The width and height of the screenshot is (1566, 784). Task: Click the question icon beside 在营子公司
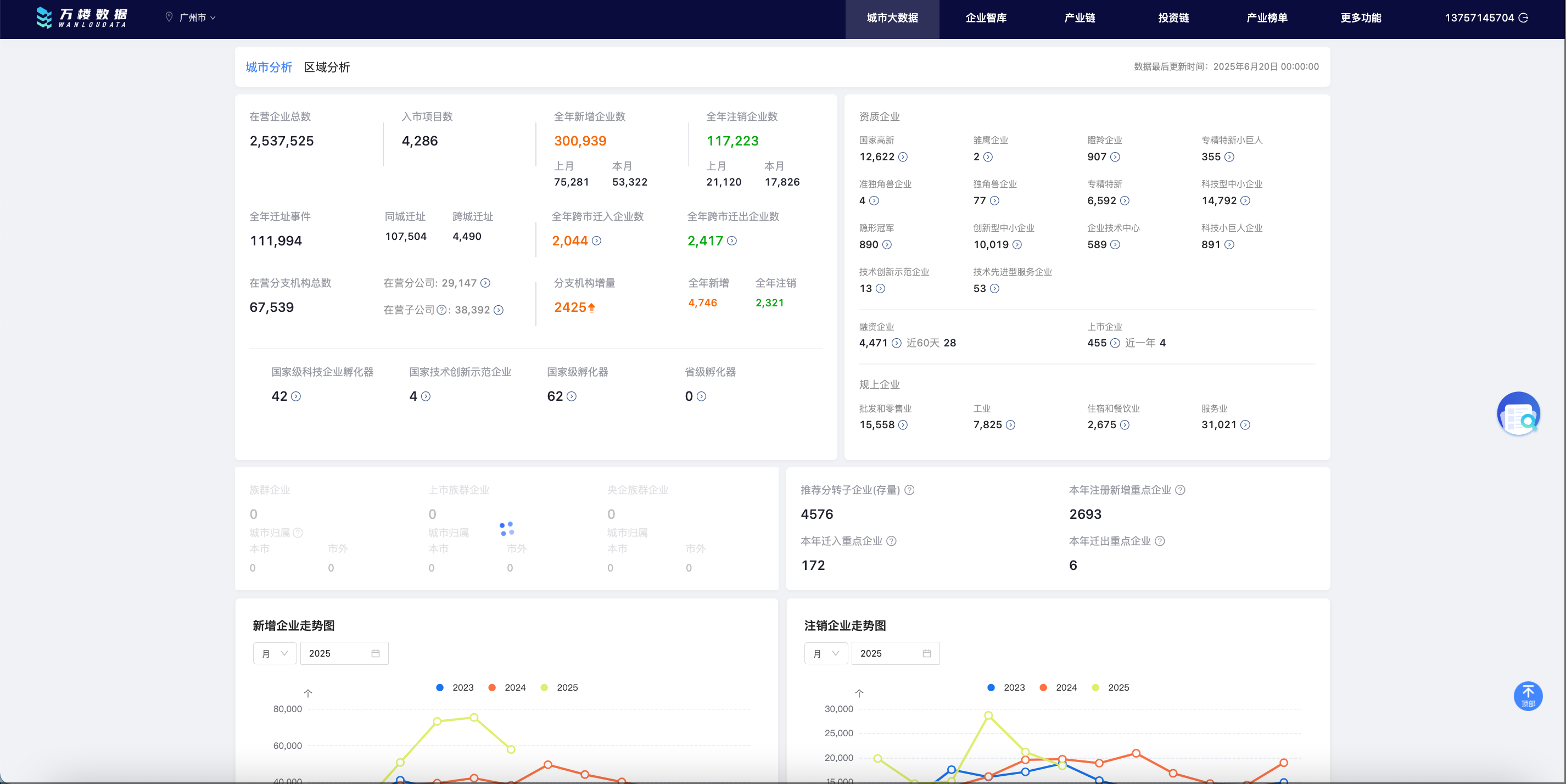442,310
